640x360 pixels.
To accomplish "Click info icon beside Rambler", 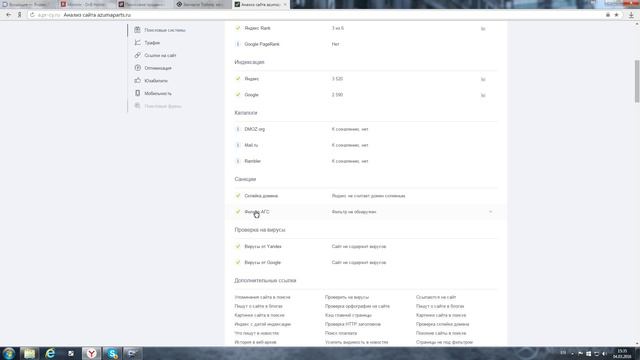I will point(238,161).
